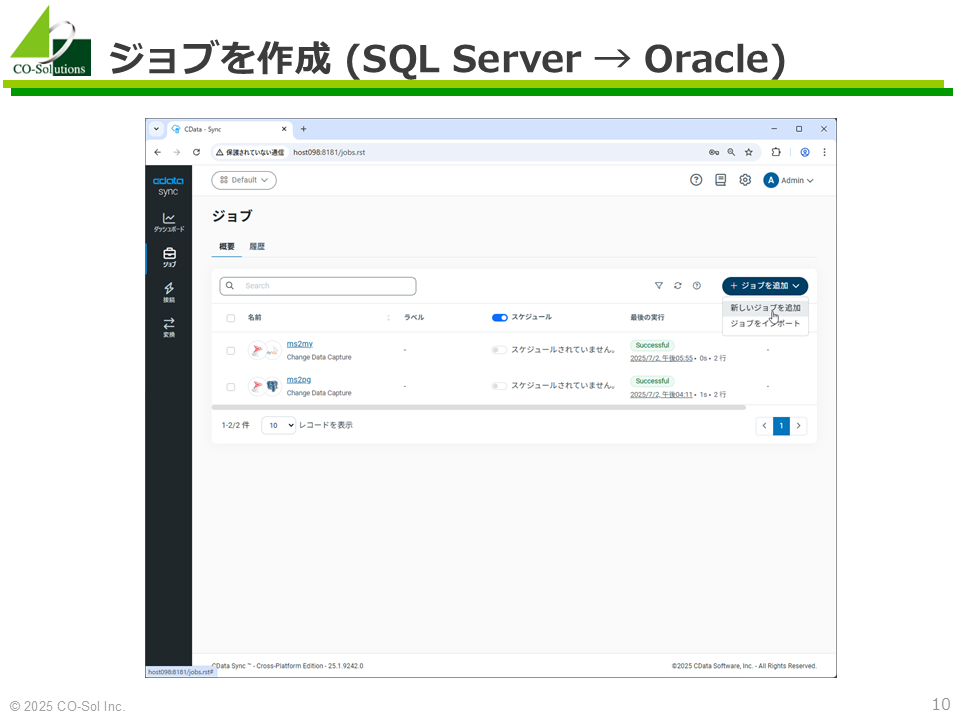Open the ジョブ briefcase sidebar icon
Viewport: 960px width, 720px height.
(x=169, y=257)
